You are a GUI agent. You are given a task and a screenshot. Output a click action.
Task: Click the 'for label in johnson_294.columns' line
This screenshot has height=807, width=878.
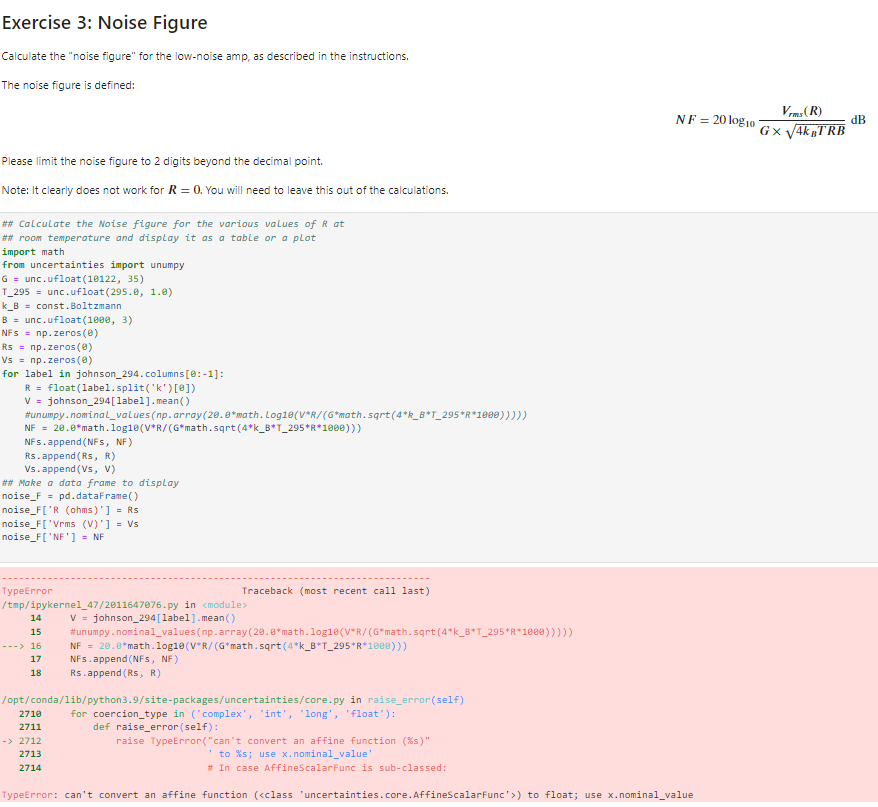[x=113, y=374]
